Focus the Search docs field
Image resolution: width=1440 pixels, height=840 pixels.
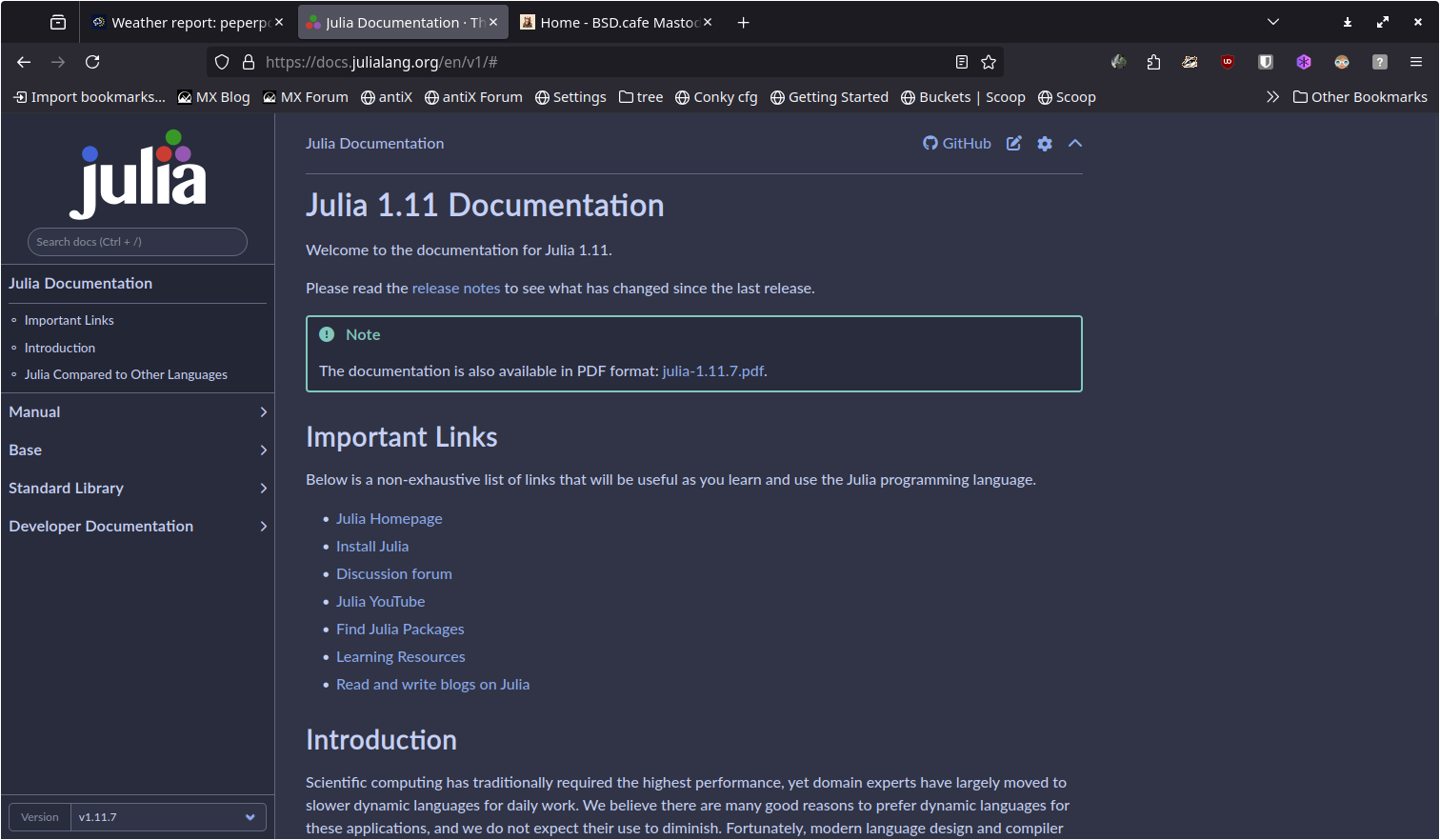click(137, 242)
